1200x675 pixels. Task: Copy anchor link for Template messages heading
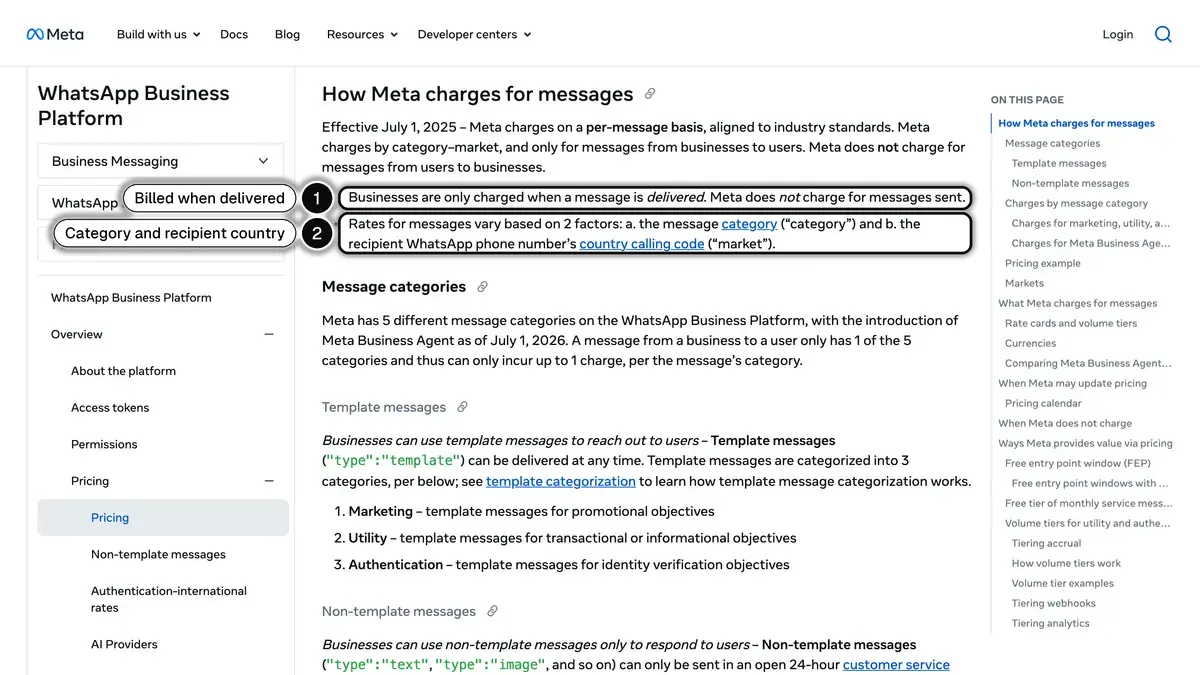click(x=462, y=407)
